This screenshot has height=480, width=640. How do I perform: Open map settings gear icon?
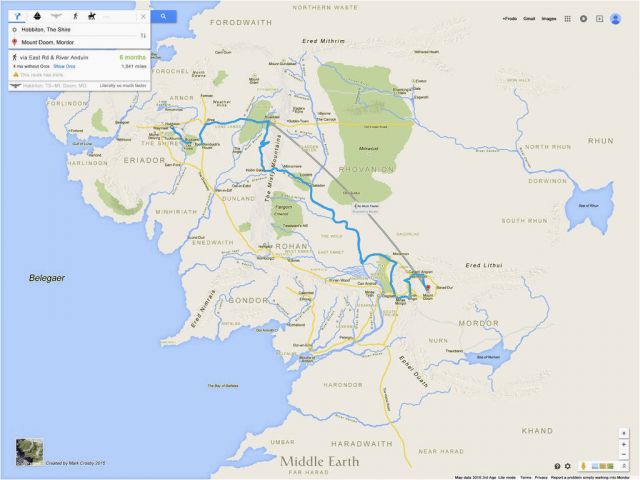pos(568,466)
